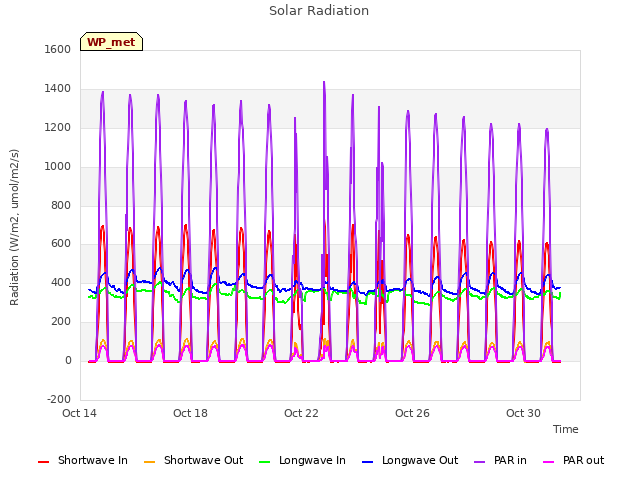Click the tallest PAR in spike after Oct 22
This screenshot has height=480, width=640.
(x=324, y=82)
